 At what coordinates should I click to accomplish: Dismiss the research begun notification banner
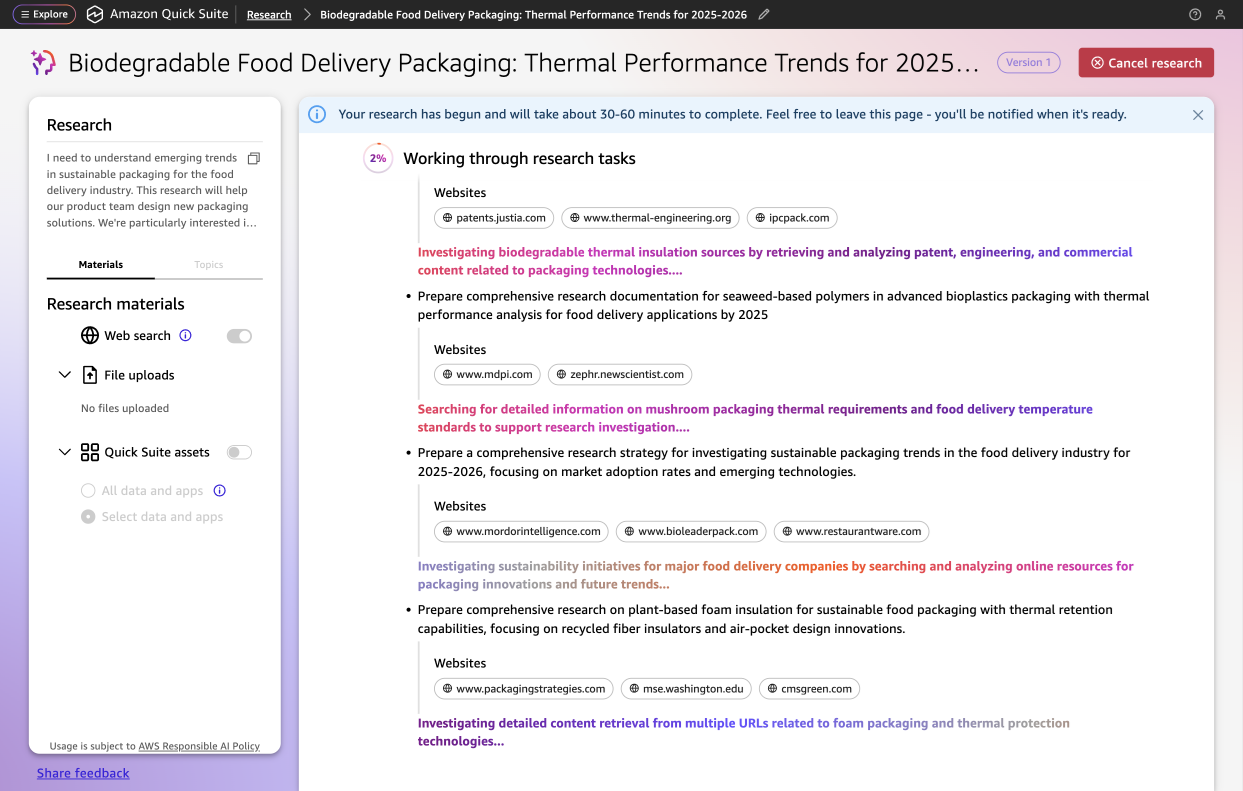[x=1197, y=115]
